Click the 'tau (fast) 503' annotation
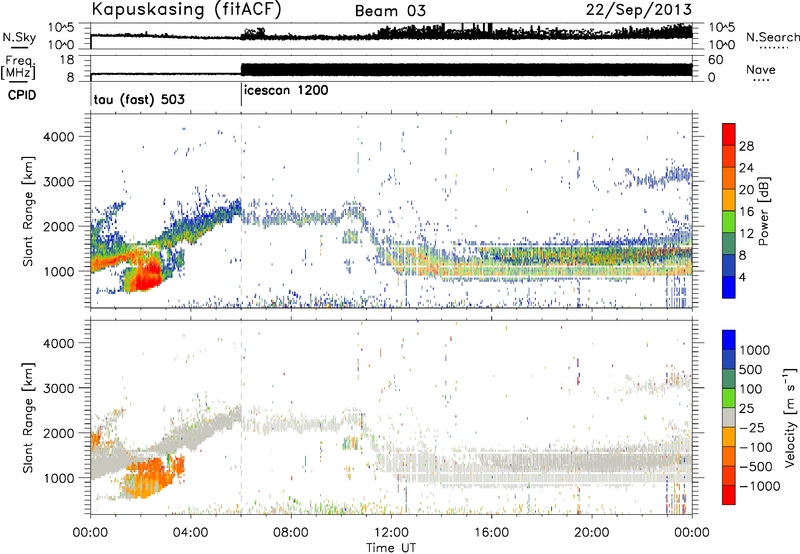800x554 pixels. pyautogui.click(x=139, y=99)
